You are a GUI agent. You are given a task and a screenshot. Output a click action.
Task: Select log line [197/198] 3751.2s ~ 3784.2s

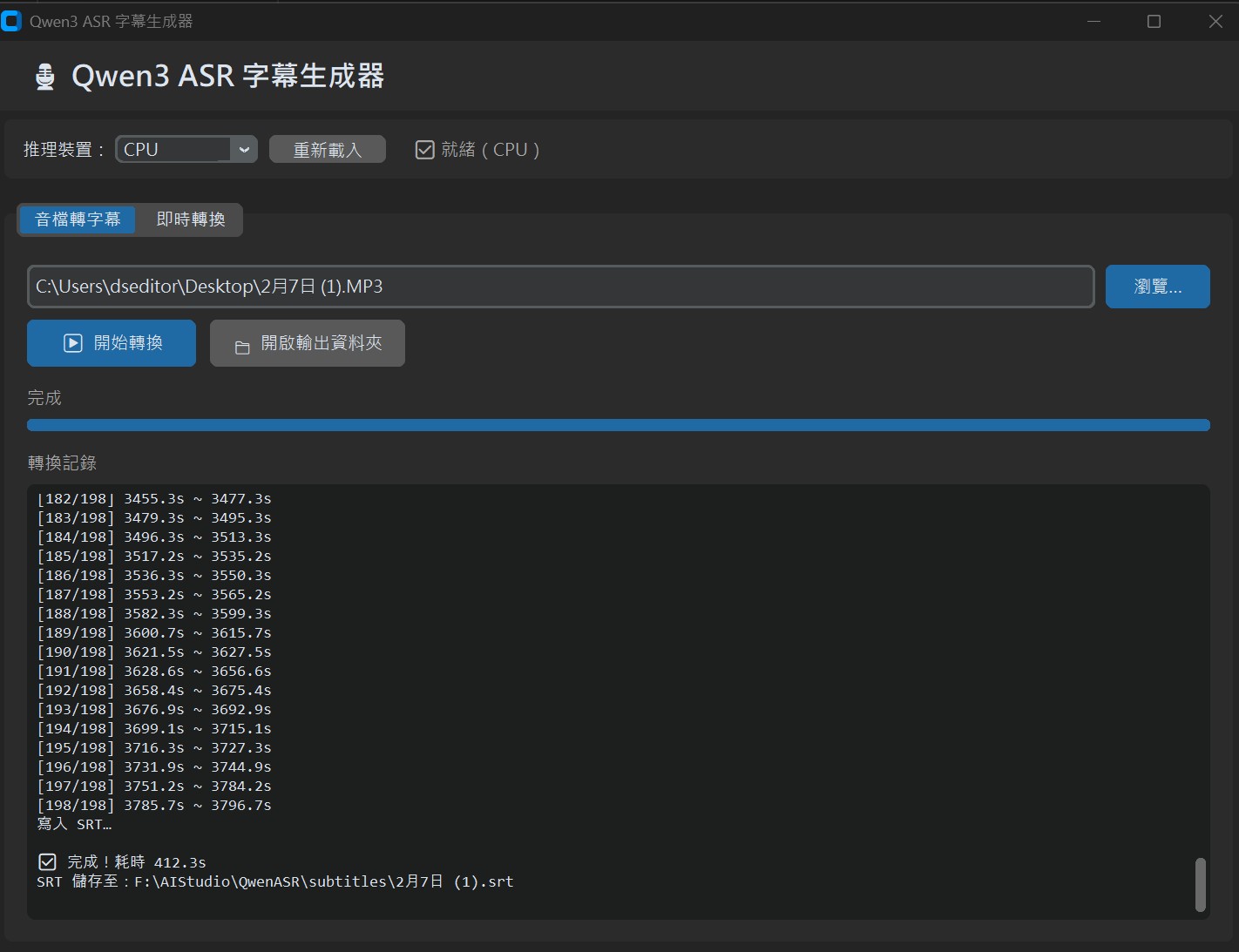[x=154, y=787]
